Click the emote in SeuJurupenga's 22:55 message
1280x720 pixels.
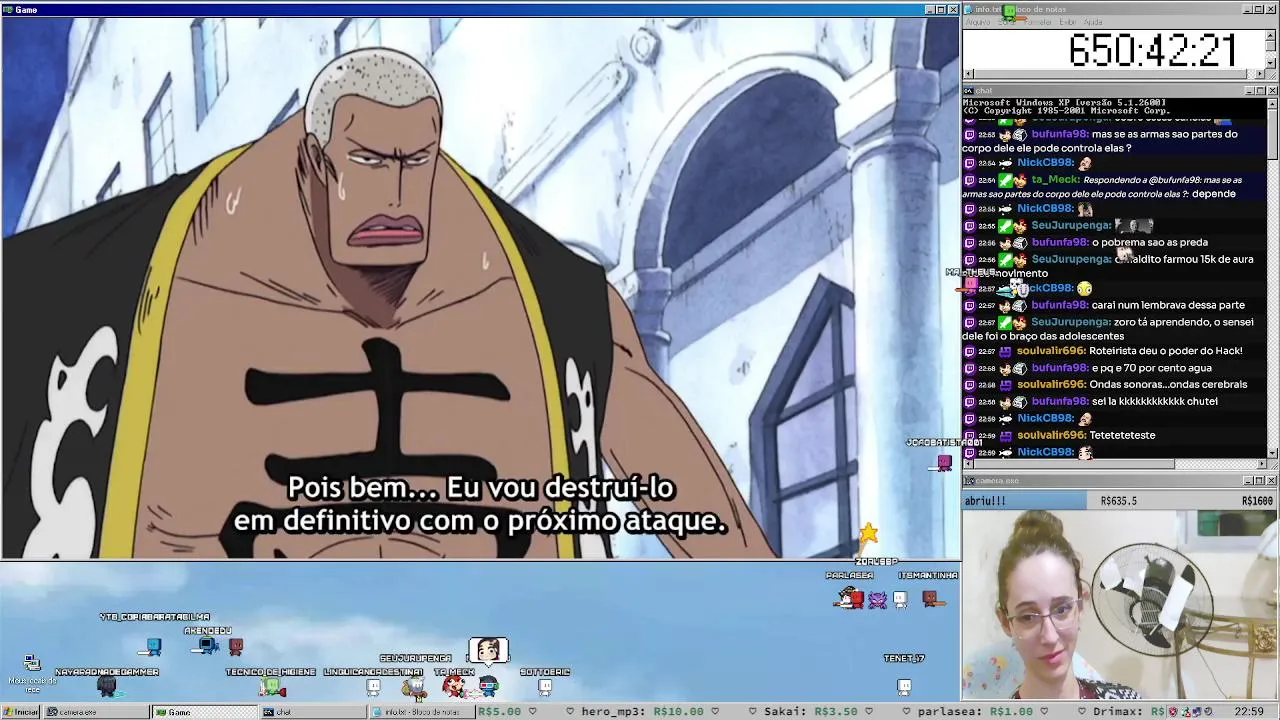pyautogui.click(x=1134, y=226)
